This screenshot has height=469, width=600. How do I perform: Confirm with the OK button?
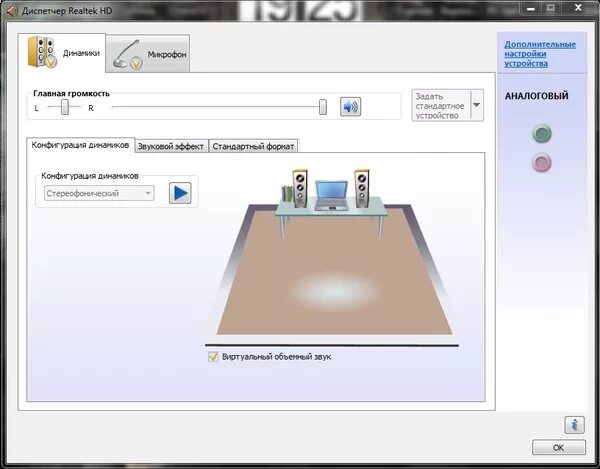(559, 448)
